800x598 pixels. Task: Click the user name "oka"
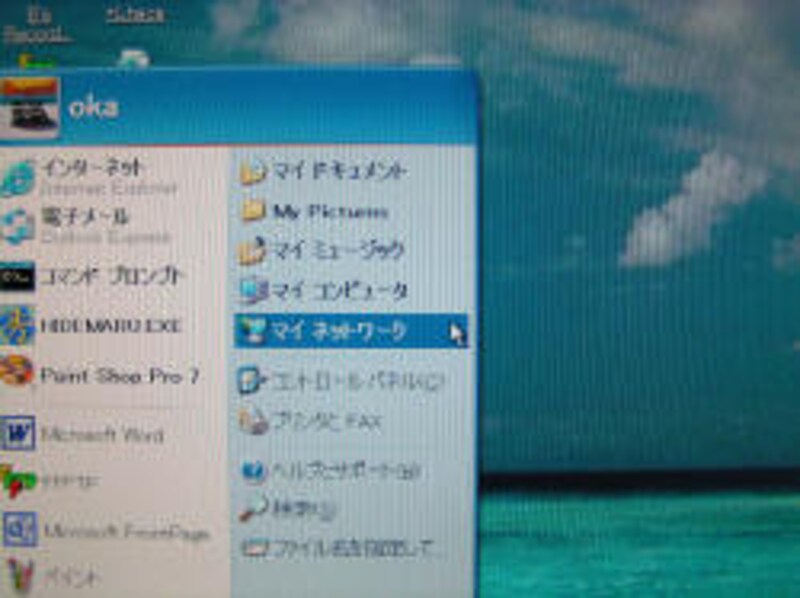(x=94, y=108)
